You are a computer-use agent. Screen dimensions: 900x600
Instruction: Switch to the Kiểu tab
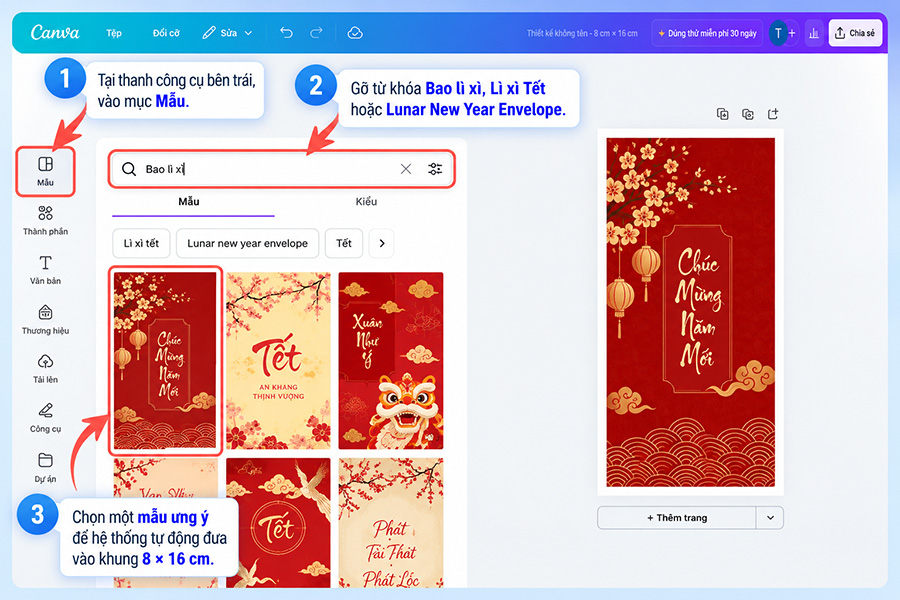pyautogui.click(x=366, y=202)
